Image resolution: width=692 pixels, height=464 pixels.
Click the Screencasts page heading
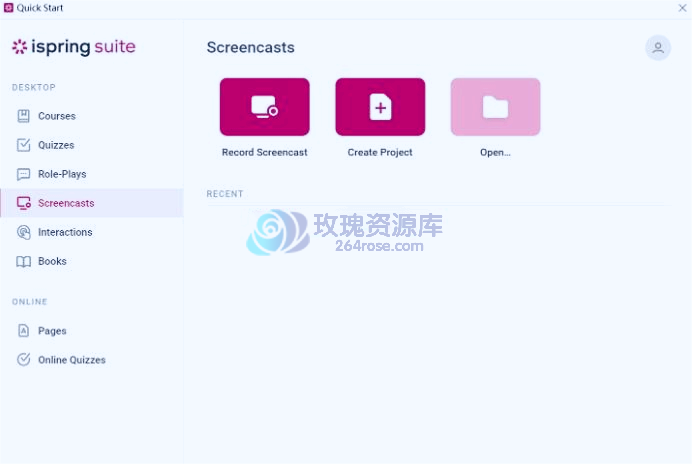point(251,47)
